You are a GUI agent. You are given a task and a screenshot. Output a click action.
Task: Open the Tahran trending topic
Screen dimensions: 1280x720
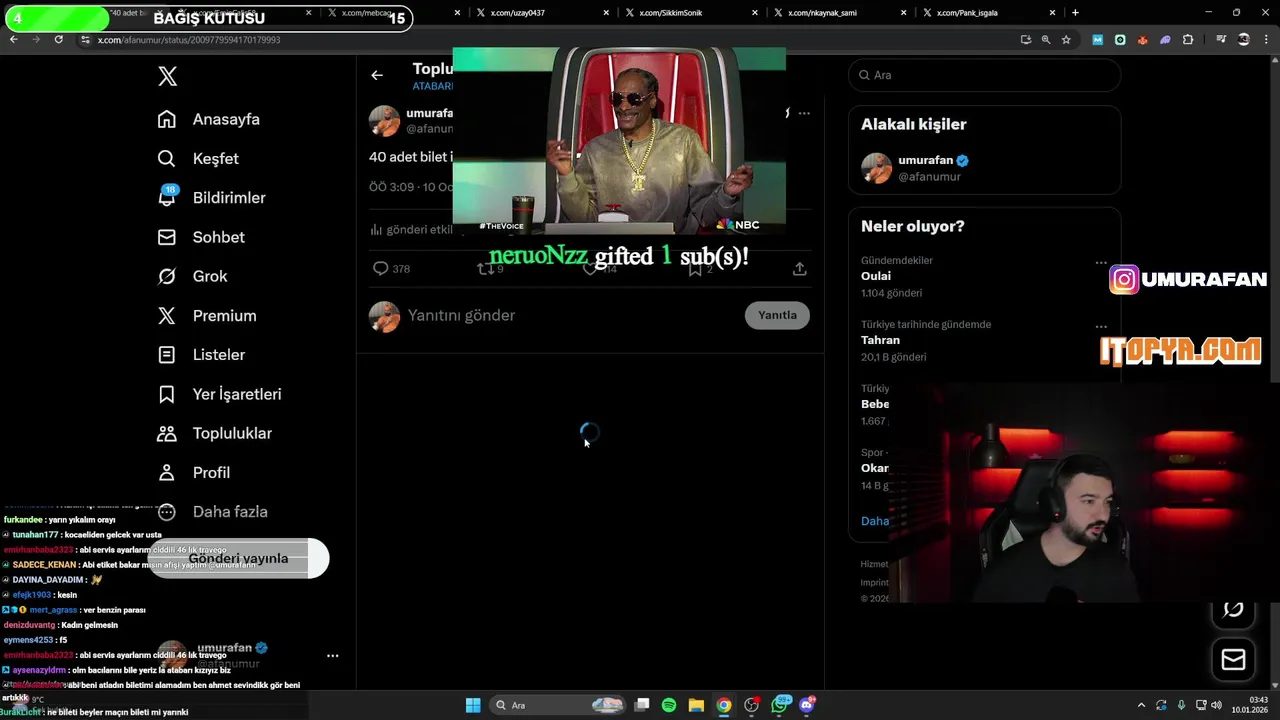(x=881, y=340)
